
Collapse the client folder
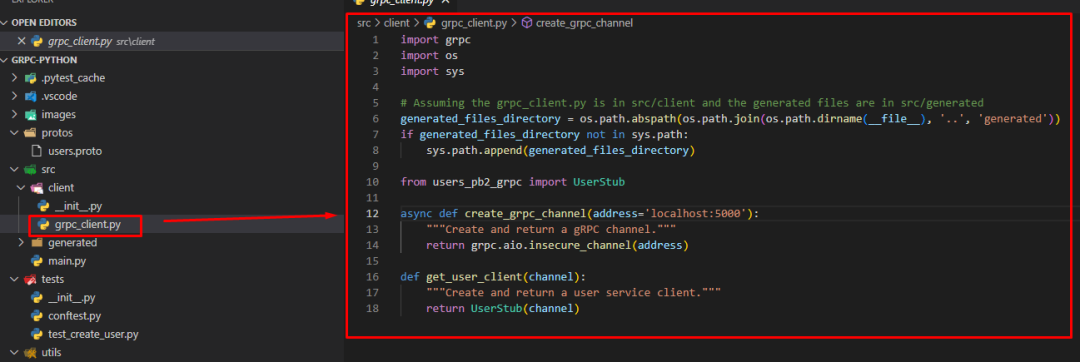(21, 187)
